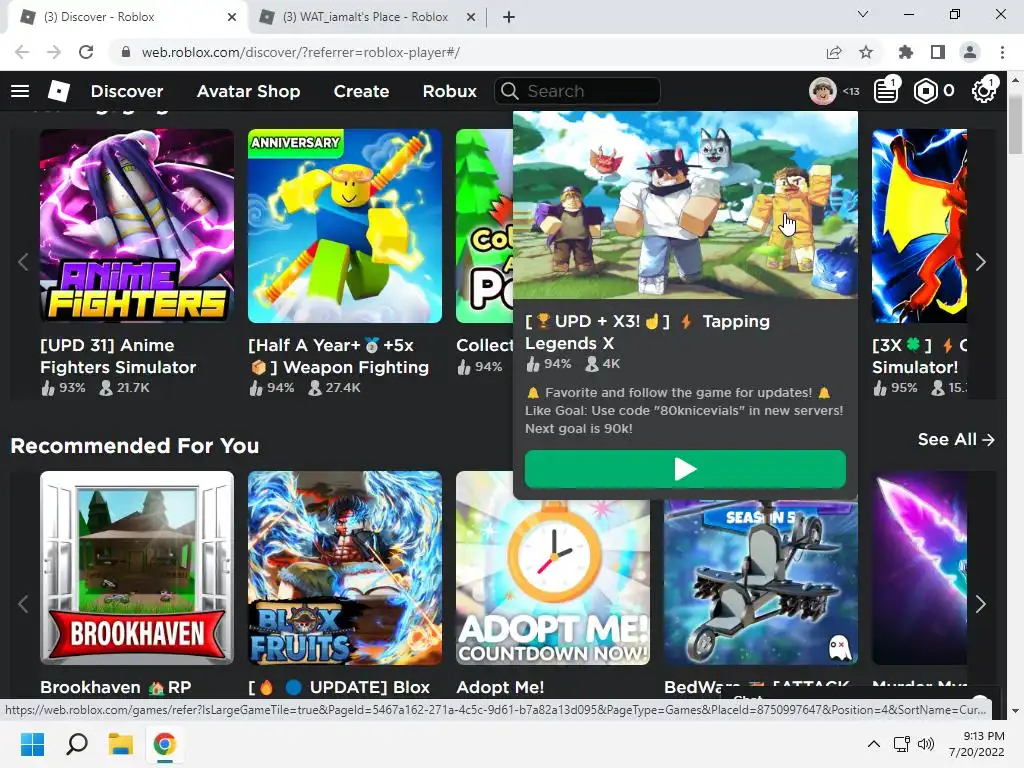View site info lock icon
1024x768 pixels.
point(126,52)
